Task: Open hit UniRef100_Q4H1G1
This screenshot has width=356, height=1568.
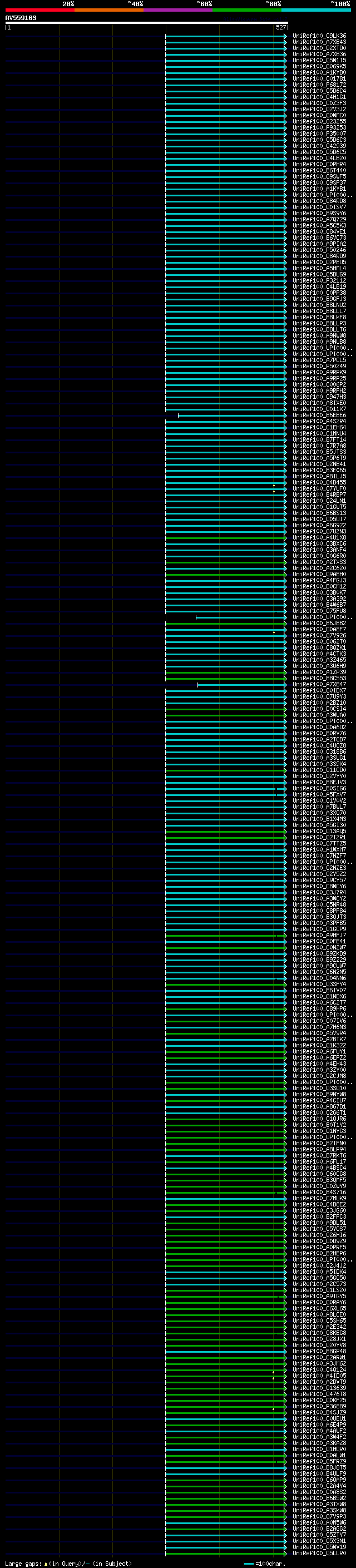Action: (319, 97)
